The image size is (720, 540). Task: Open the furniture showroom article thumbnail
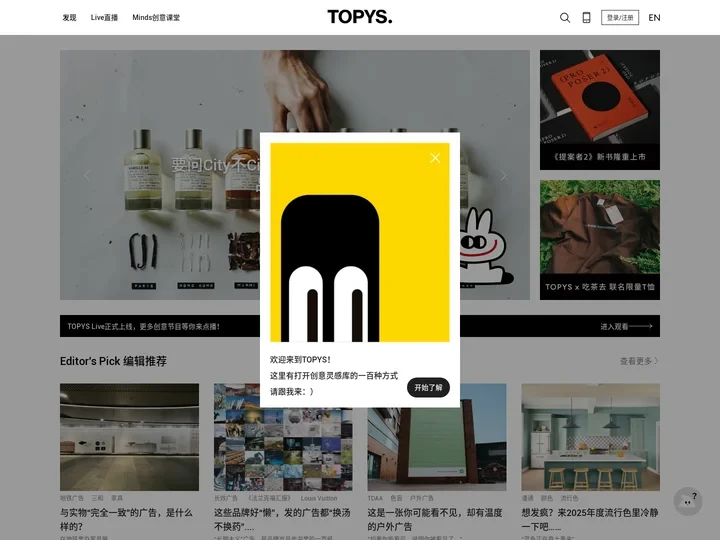pos(129,437)
